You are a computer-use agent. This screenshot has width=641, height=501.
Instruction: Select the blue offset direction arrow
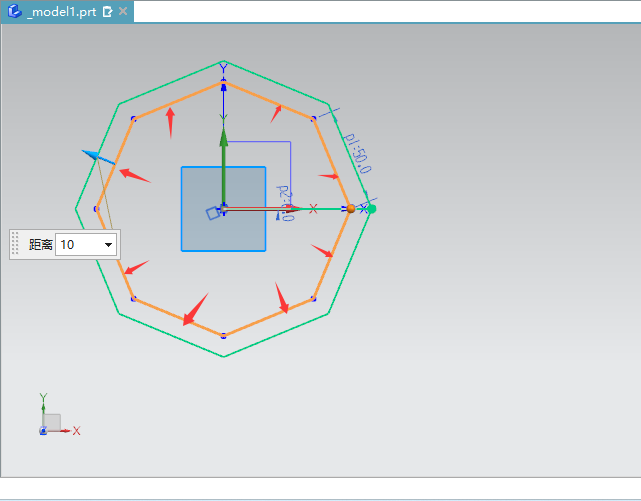(x=98, y=157)
